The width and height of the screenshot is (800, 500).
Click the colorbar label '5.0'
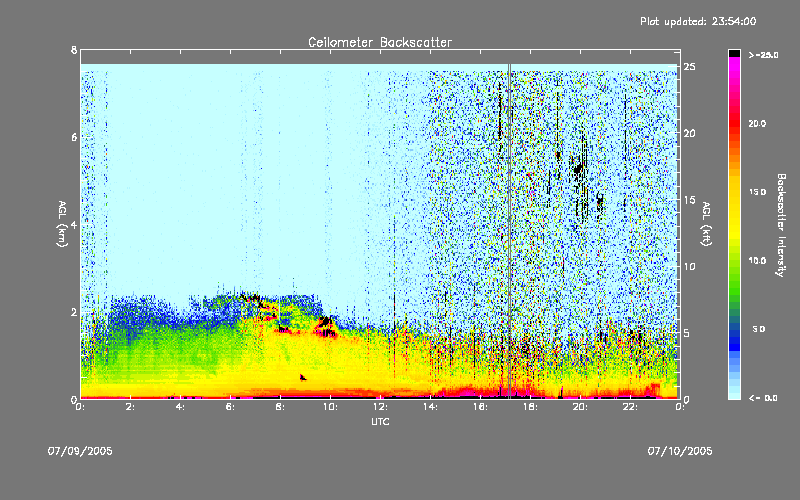coord(759,330)
